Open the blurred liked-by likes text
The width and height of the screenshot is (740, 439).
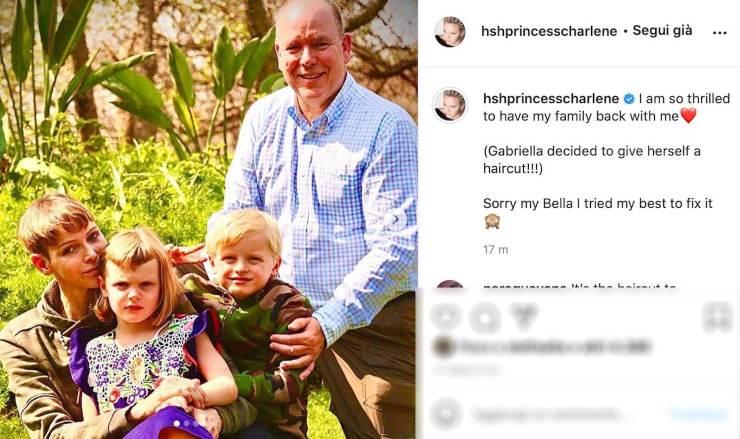555,347
